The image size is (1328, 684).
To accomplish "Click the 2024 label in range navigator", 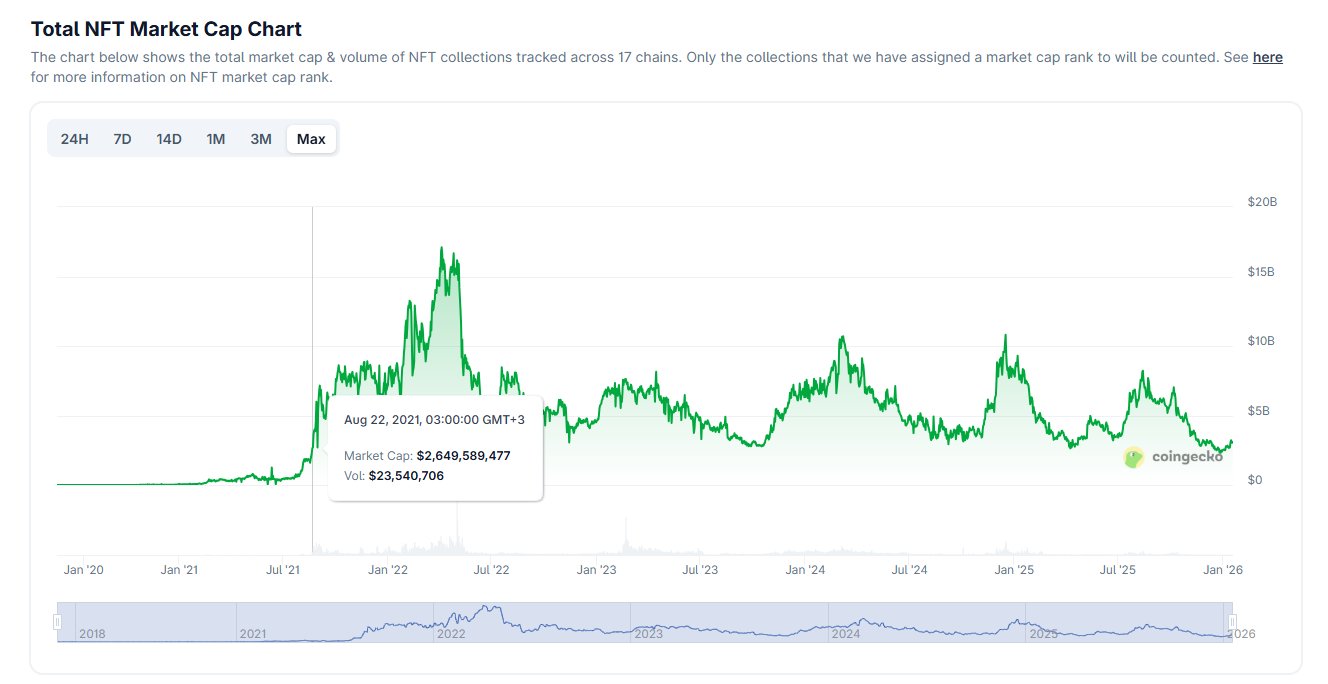I will (x=846, y=634).
